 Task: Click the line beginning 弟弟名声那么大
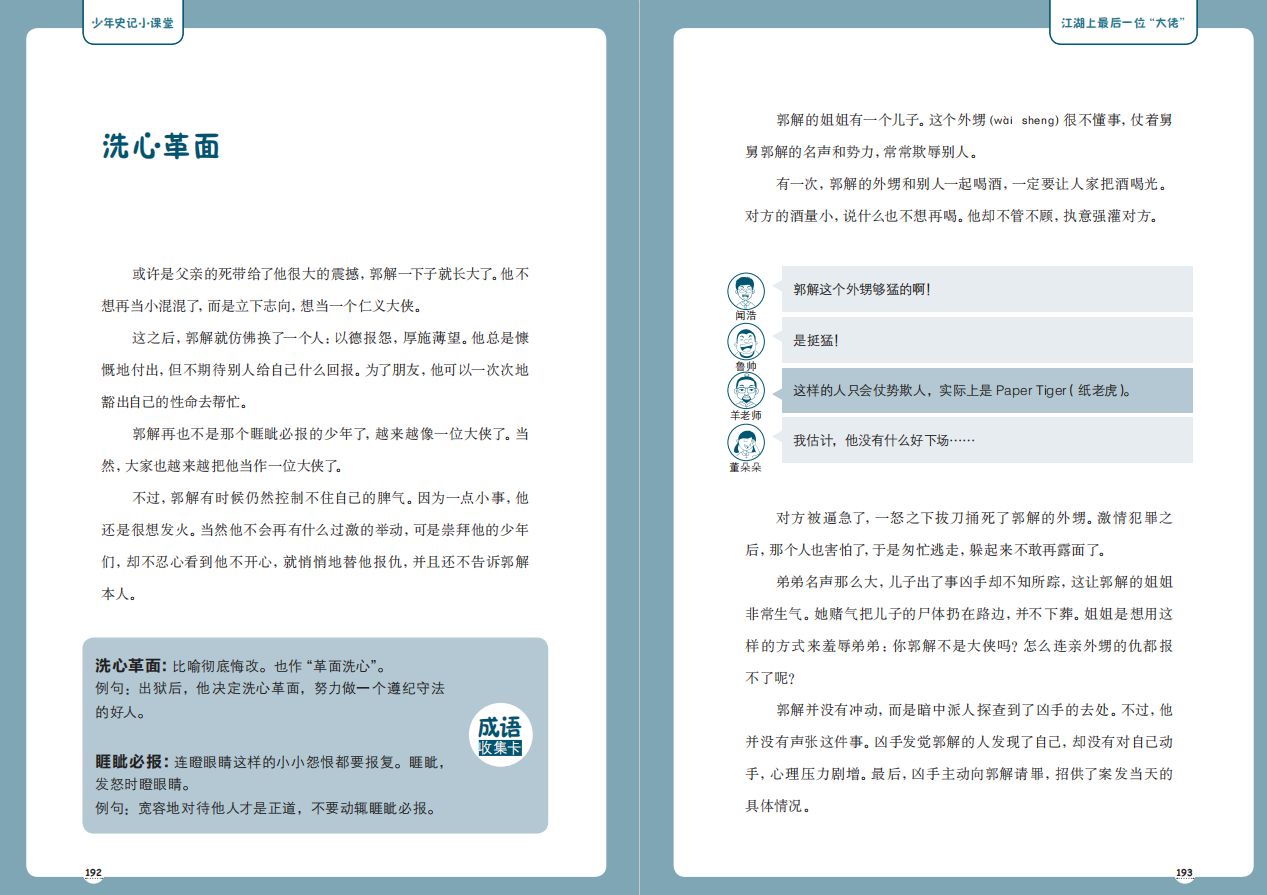[975, 582]
